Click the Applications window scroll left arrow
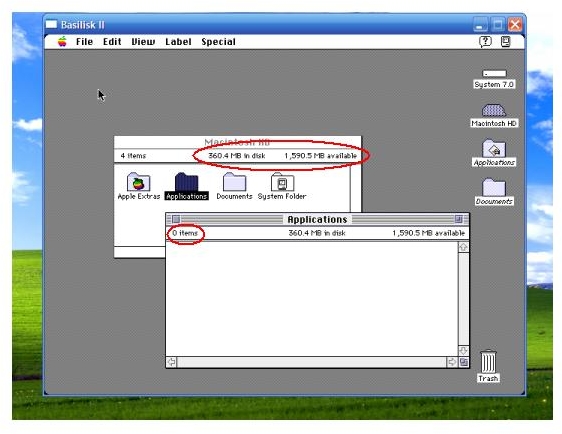 pyautogui.click(x=172, y=362)
